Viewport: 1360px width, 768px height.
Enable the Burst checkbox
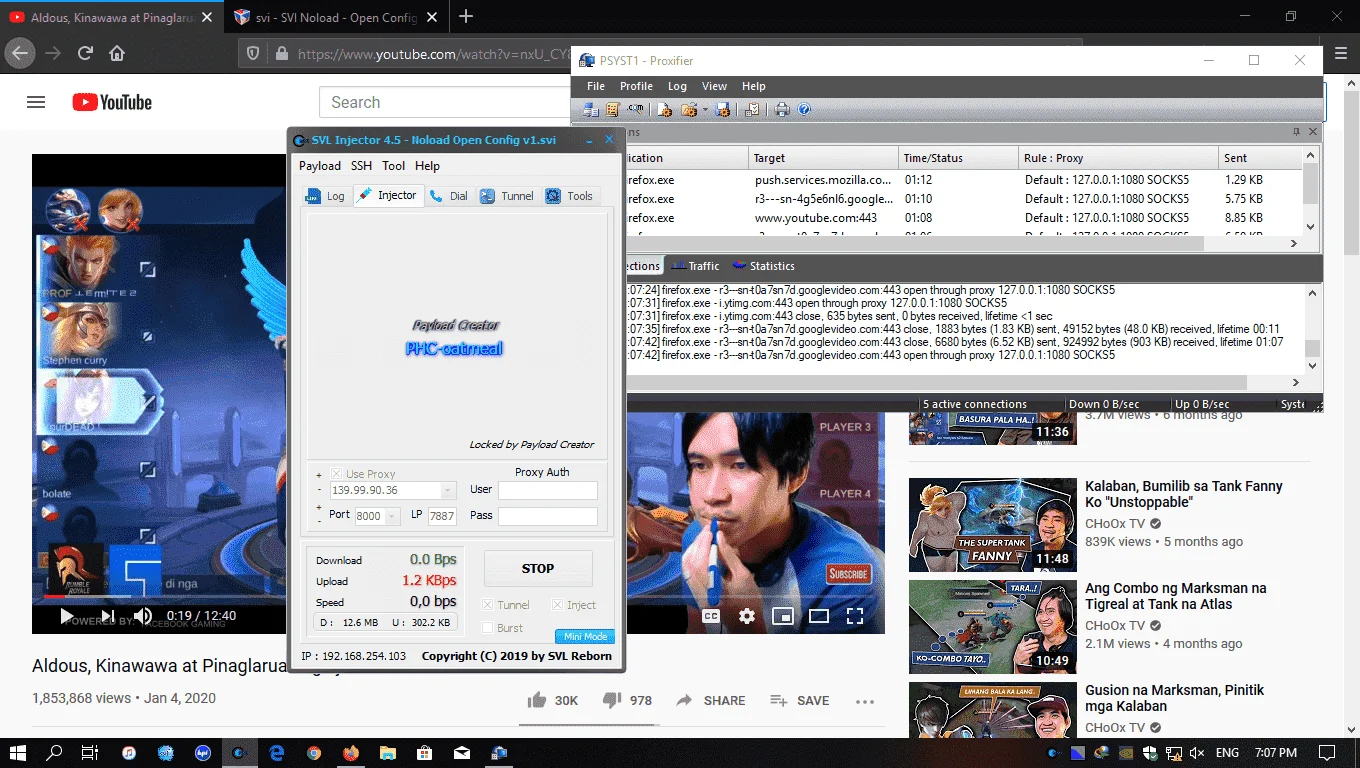pos(488,628)
